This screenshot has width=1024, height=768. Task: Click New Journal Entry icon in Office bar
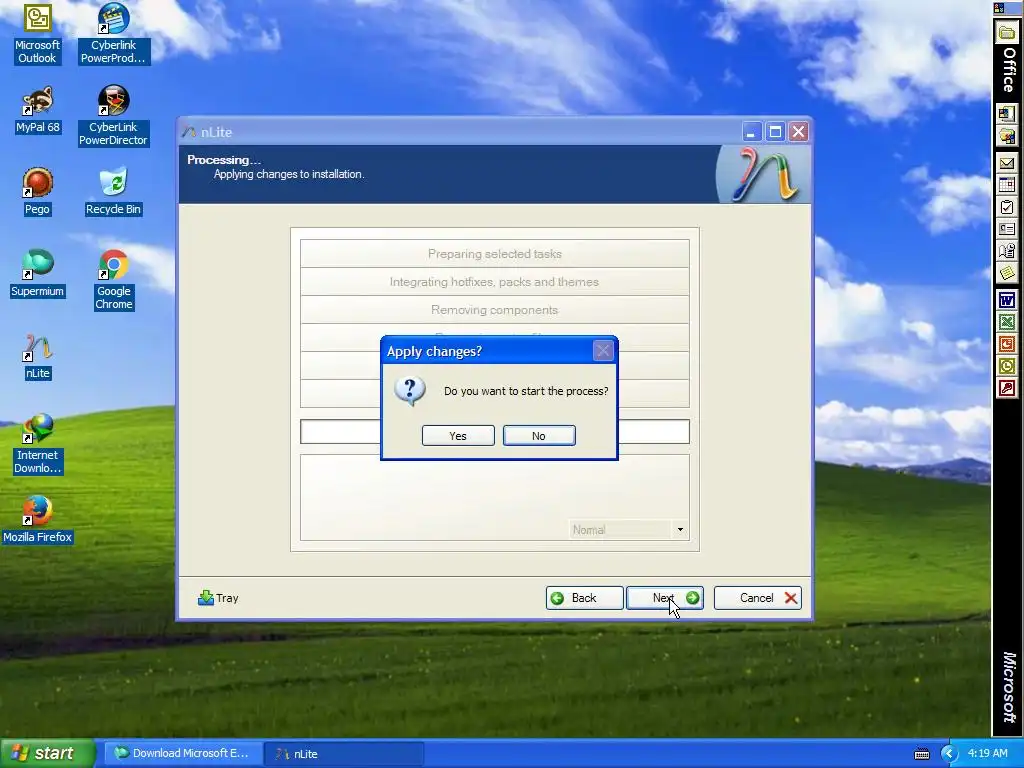(x=1007, y=251)
